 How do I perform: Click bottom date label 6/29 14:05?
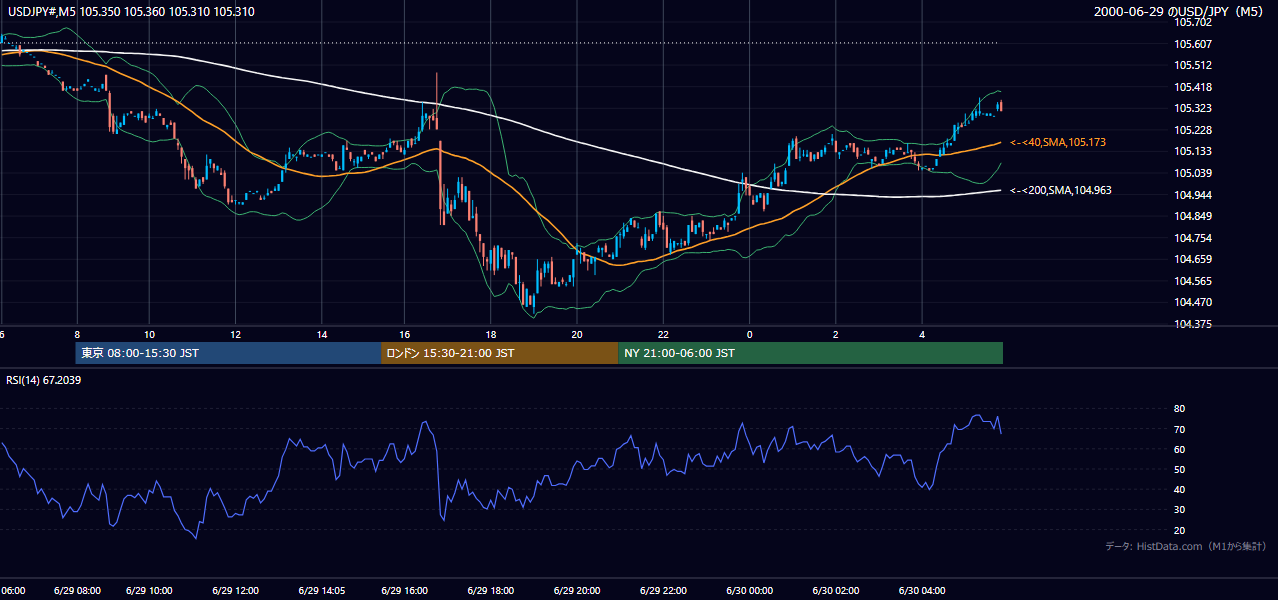pyautogui.click(x=322, y=591)
